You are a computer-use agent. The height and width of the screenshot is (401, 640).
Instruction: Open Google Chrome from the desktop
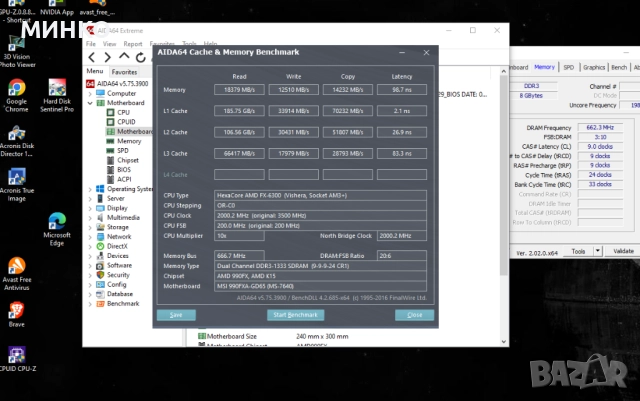pyautogui.click(x=17, y=88)
